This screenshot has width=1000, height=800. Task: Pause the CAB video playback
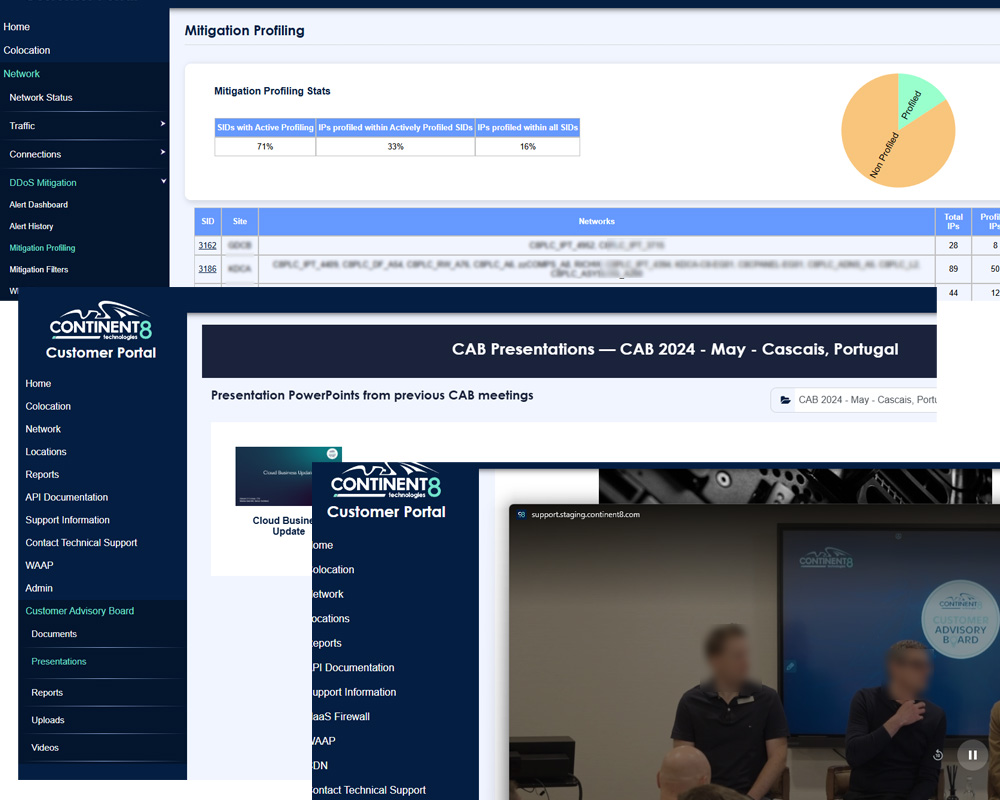972,755
